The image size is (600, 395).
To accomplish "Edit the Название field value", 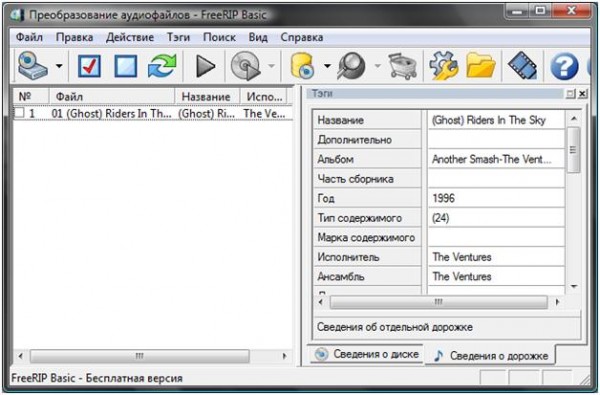I will click(496, 120).
